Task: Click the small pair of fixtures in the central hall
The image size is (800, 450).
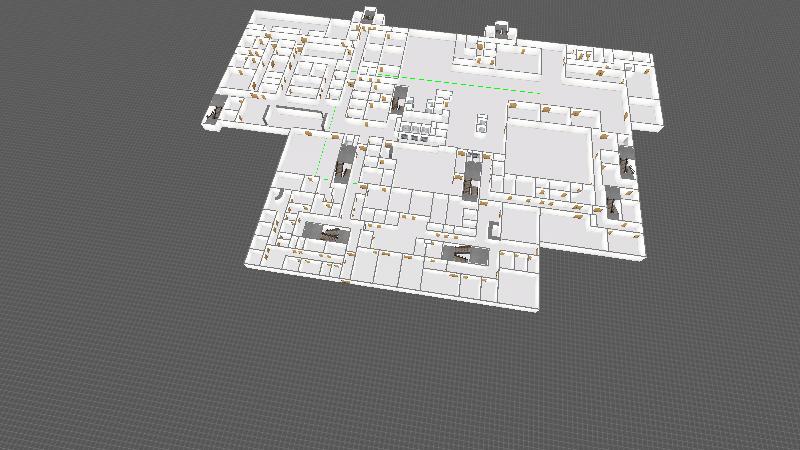Action: pyautogui.click(x=482, y=124)
